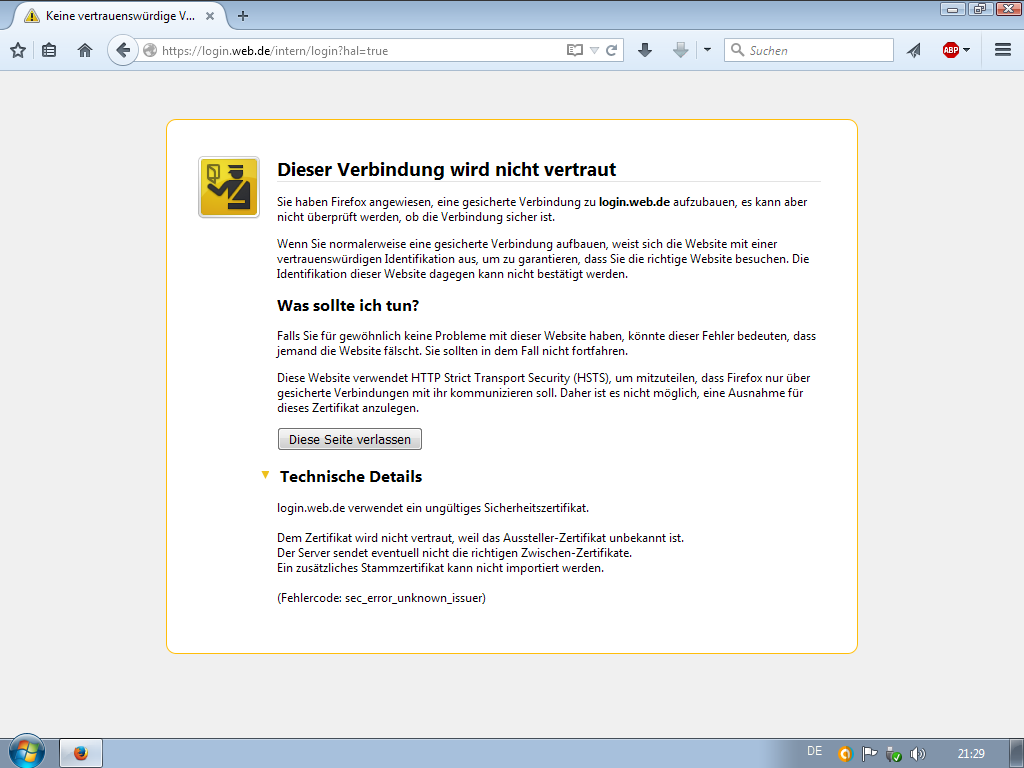Click the globe site identity icon
Screen dimensions: 1024x768
tap(150, 50)
